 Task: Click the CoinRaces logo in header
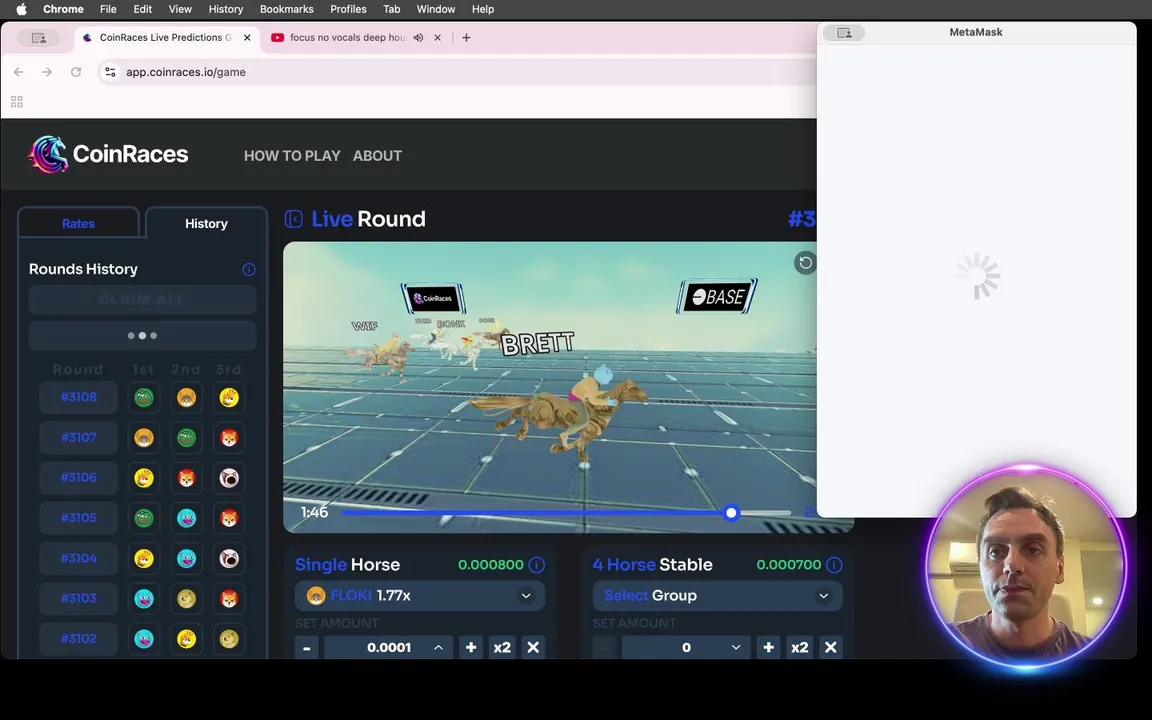coord(108,154)
